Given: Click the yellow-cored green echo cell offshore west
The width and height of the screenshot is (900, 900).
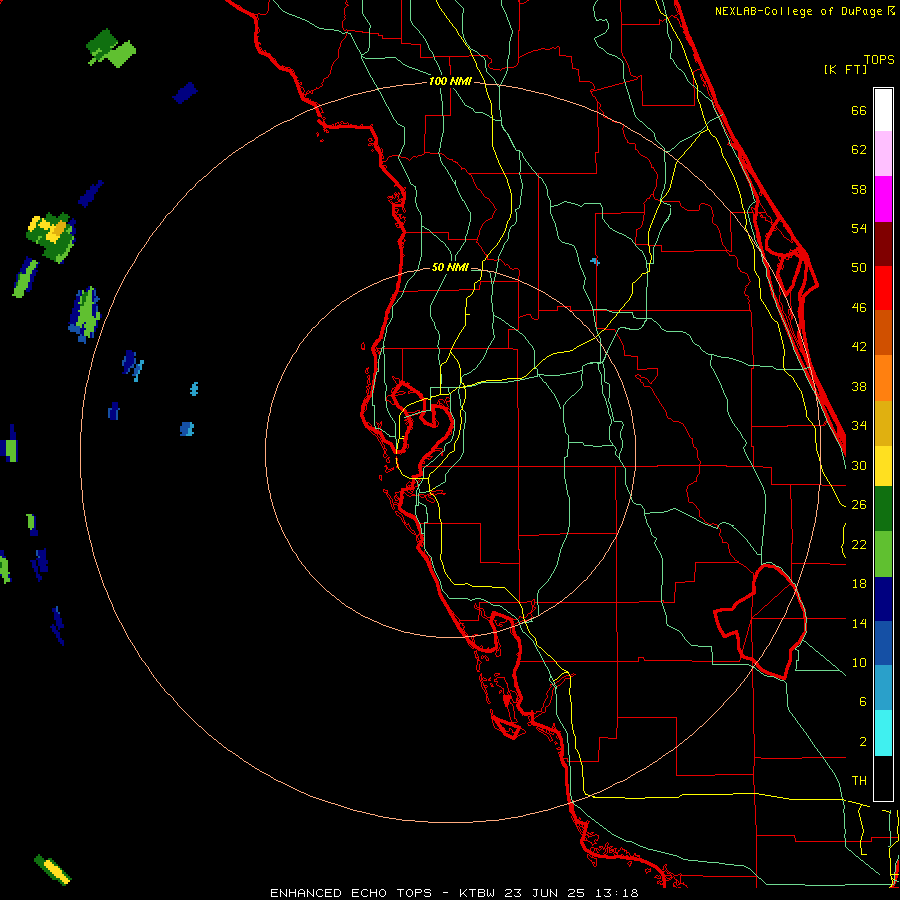Looking at the screenshot, I should pyautogui.click(x=52, y=236).
